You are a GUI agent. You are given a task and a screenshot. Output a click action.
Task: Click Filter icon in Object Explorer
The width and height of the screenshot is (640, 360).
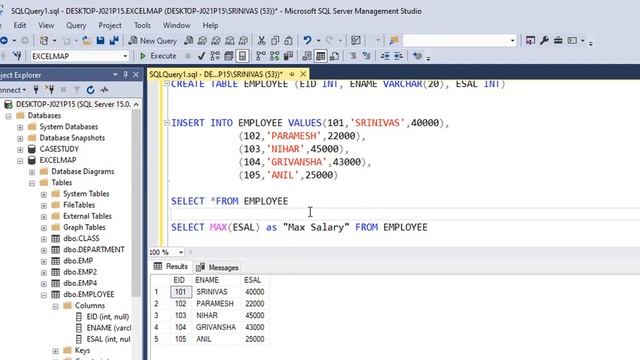pyautogui.click(x=77, y=90)
